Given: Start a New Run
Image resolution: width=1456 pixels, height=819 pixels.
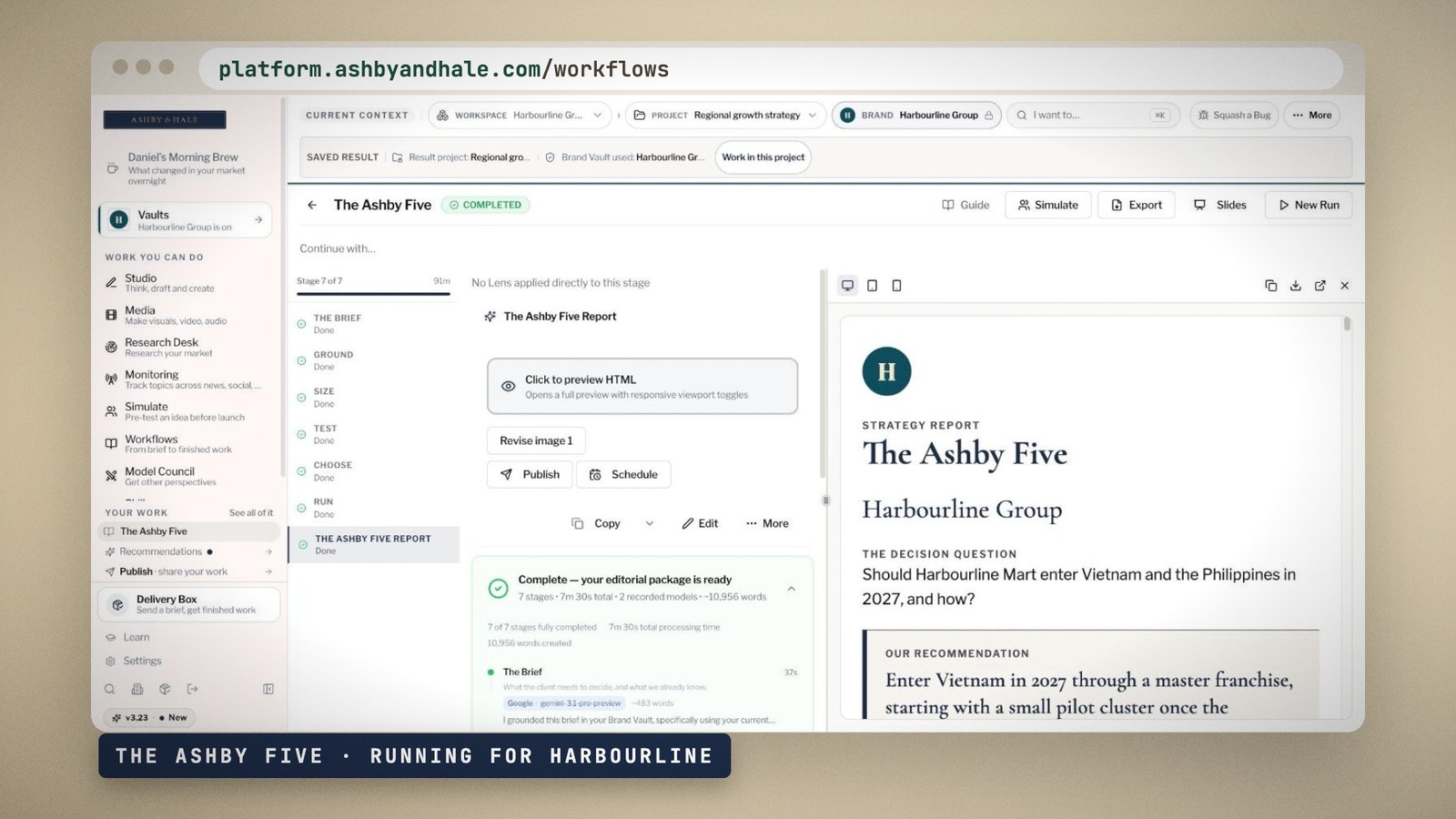Looking at the screenshot, I should tap(1309, 206).
